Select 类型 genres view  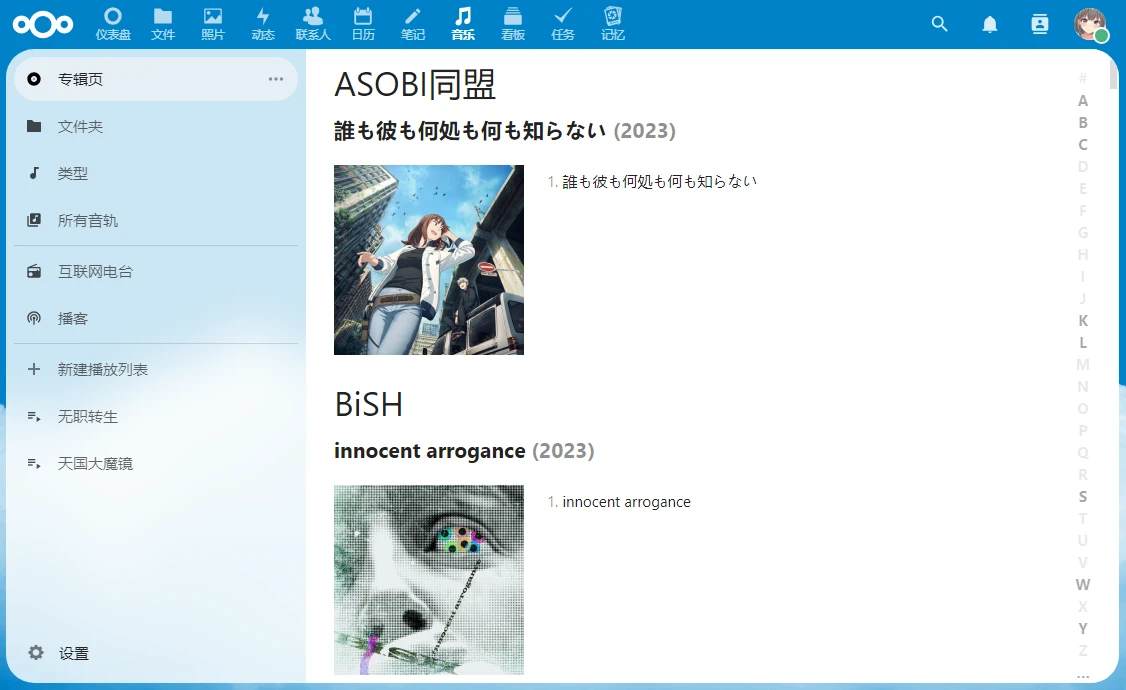tap(156, 173)
